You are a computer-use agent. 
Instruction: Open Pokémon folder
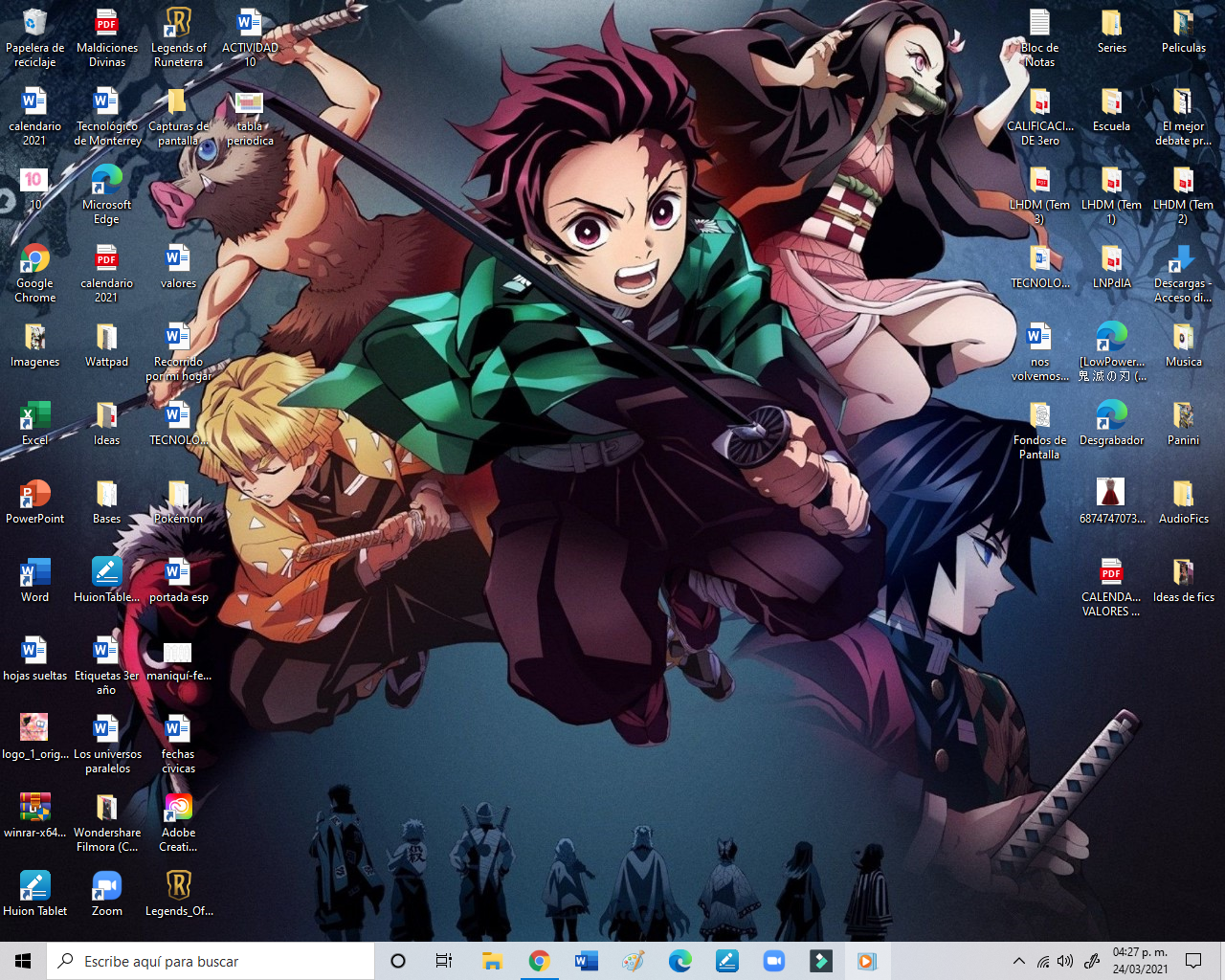click(x=178, y=501)
